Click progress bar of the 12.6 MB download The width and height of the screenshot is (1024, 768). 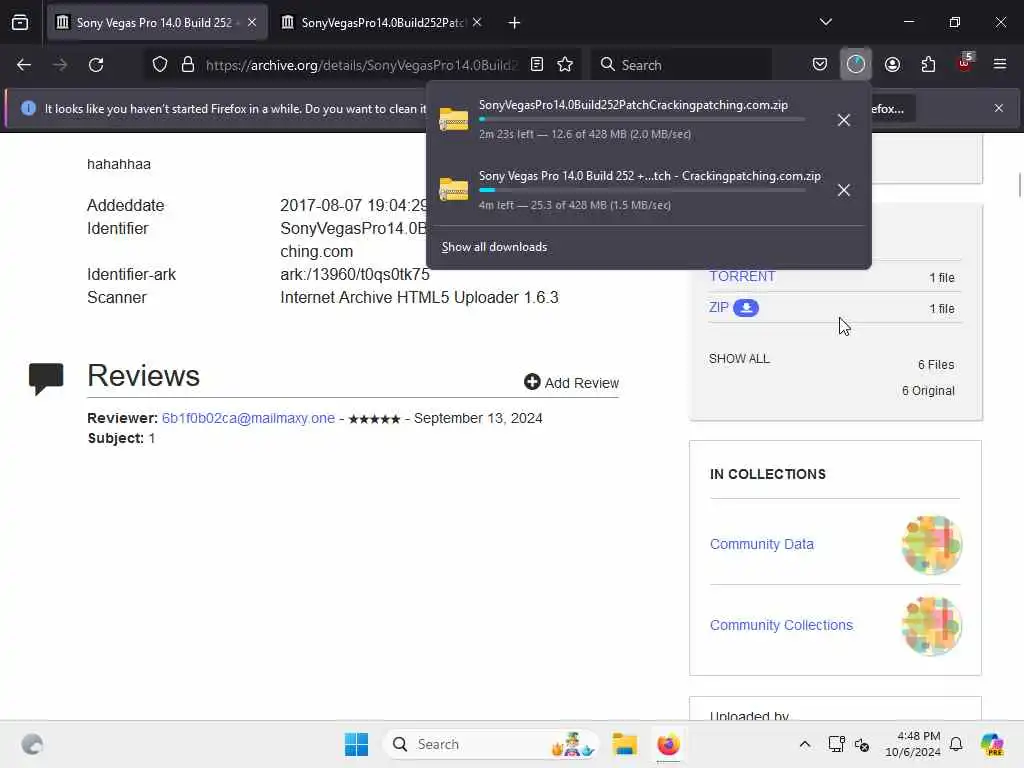point(642,120)
